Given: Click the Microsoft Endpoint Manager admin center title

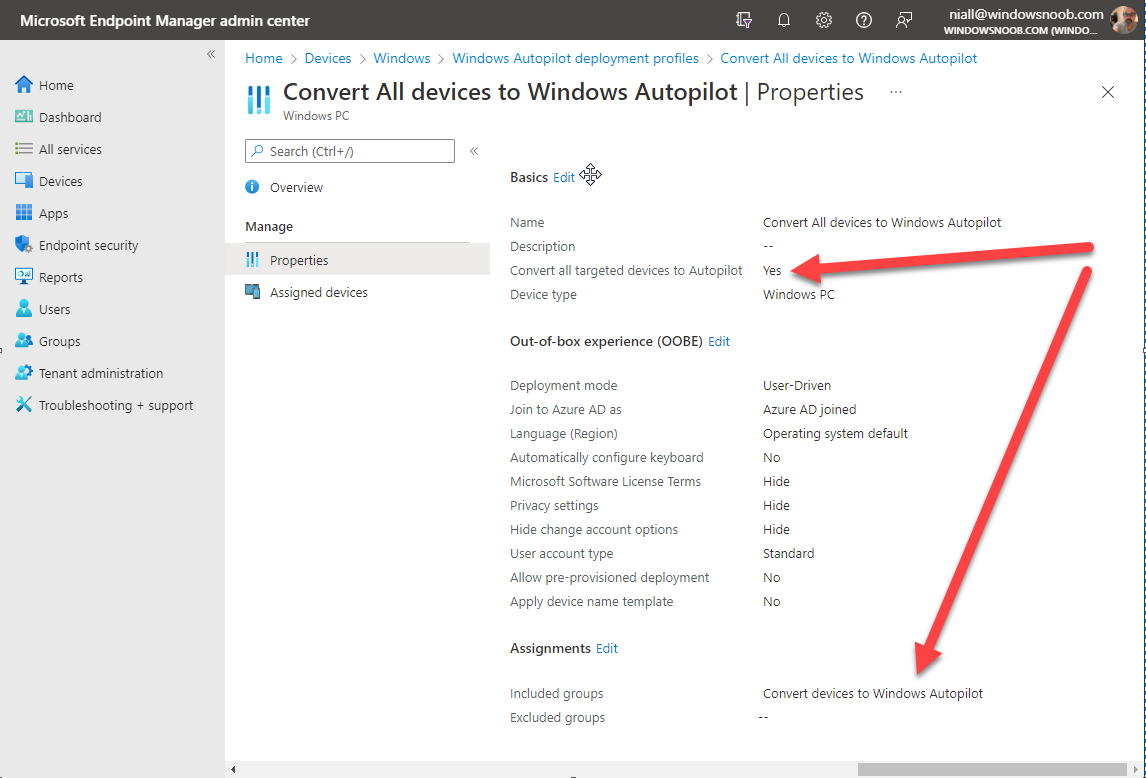Looking at the screenshot, I should click(165, 20).
